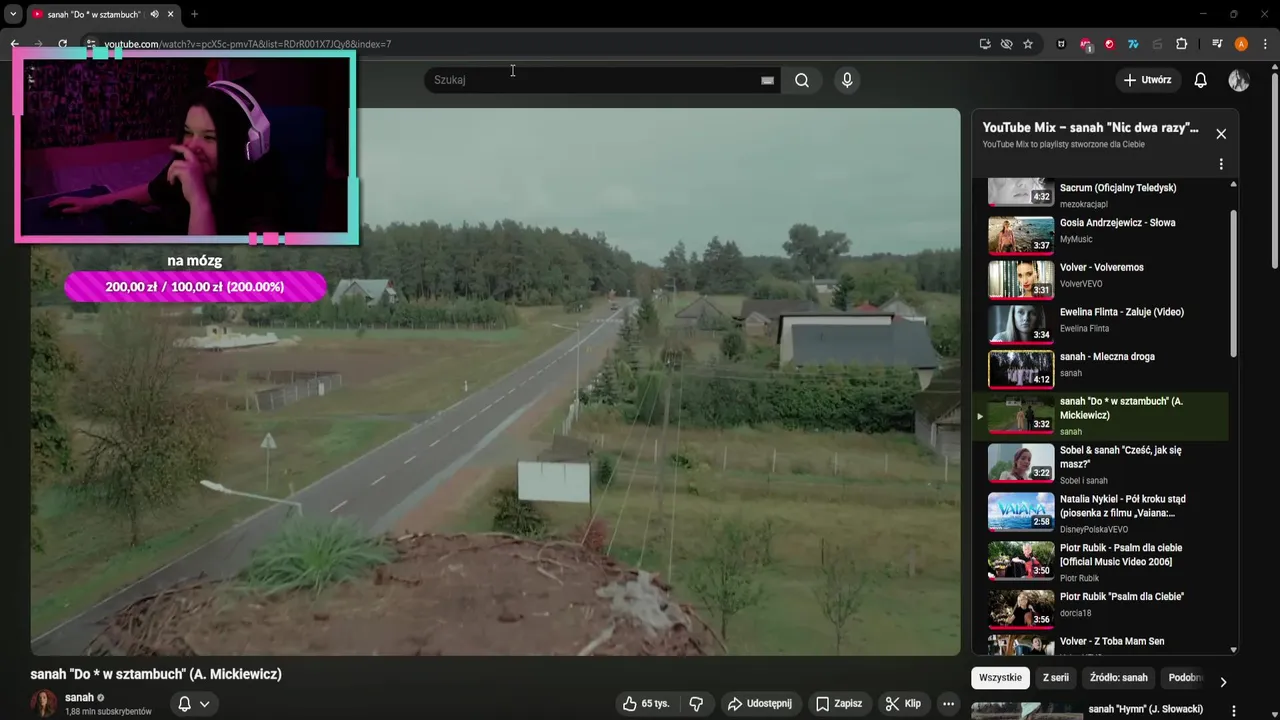Open Chrome media controls icon

point(1217,44)
